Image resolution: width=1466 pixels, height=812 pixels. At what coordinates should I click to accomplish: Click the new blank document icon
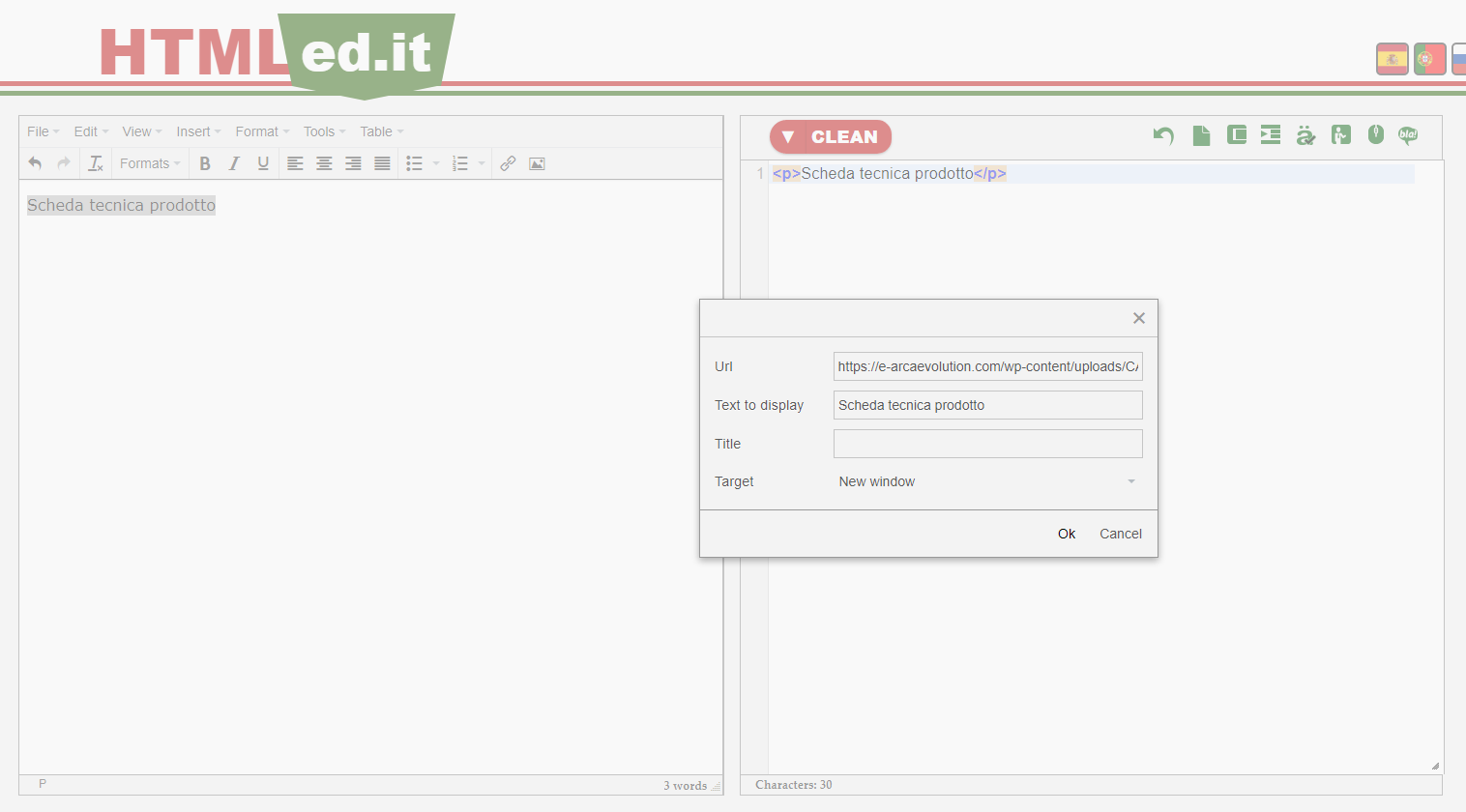[1201, 135]
